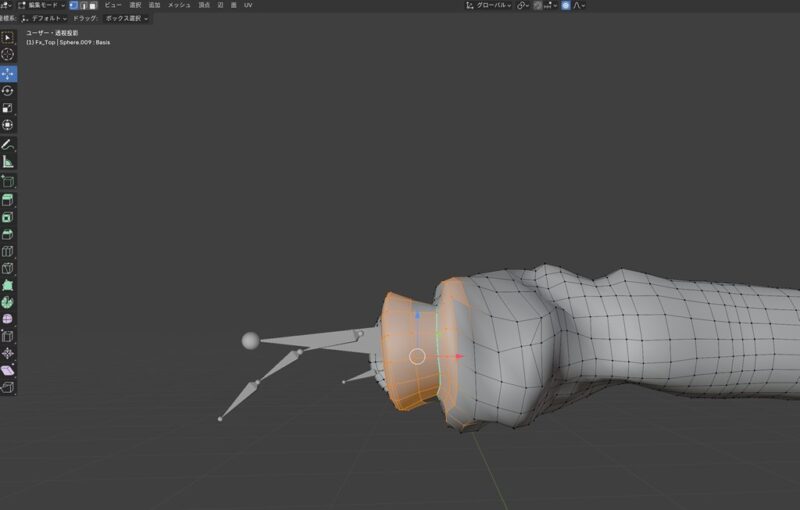Choose the Scale tool
This screenshot has width=800, height=510.
(x=8, y=107)
